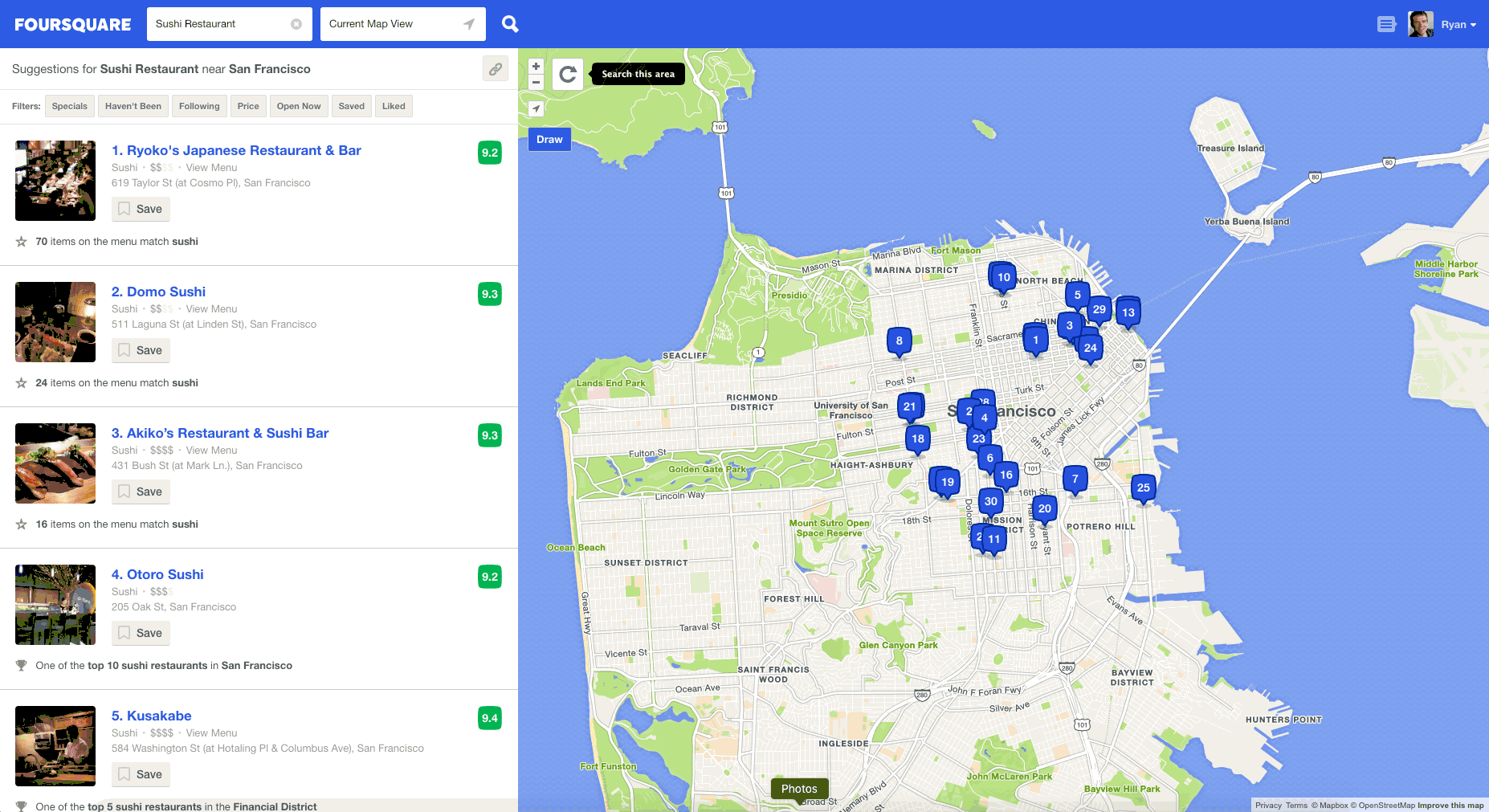Viewport: 1489px width, 812px height.
Task: Click the Draw button on map
Action: 549,140
